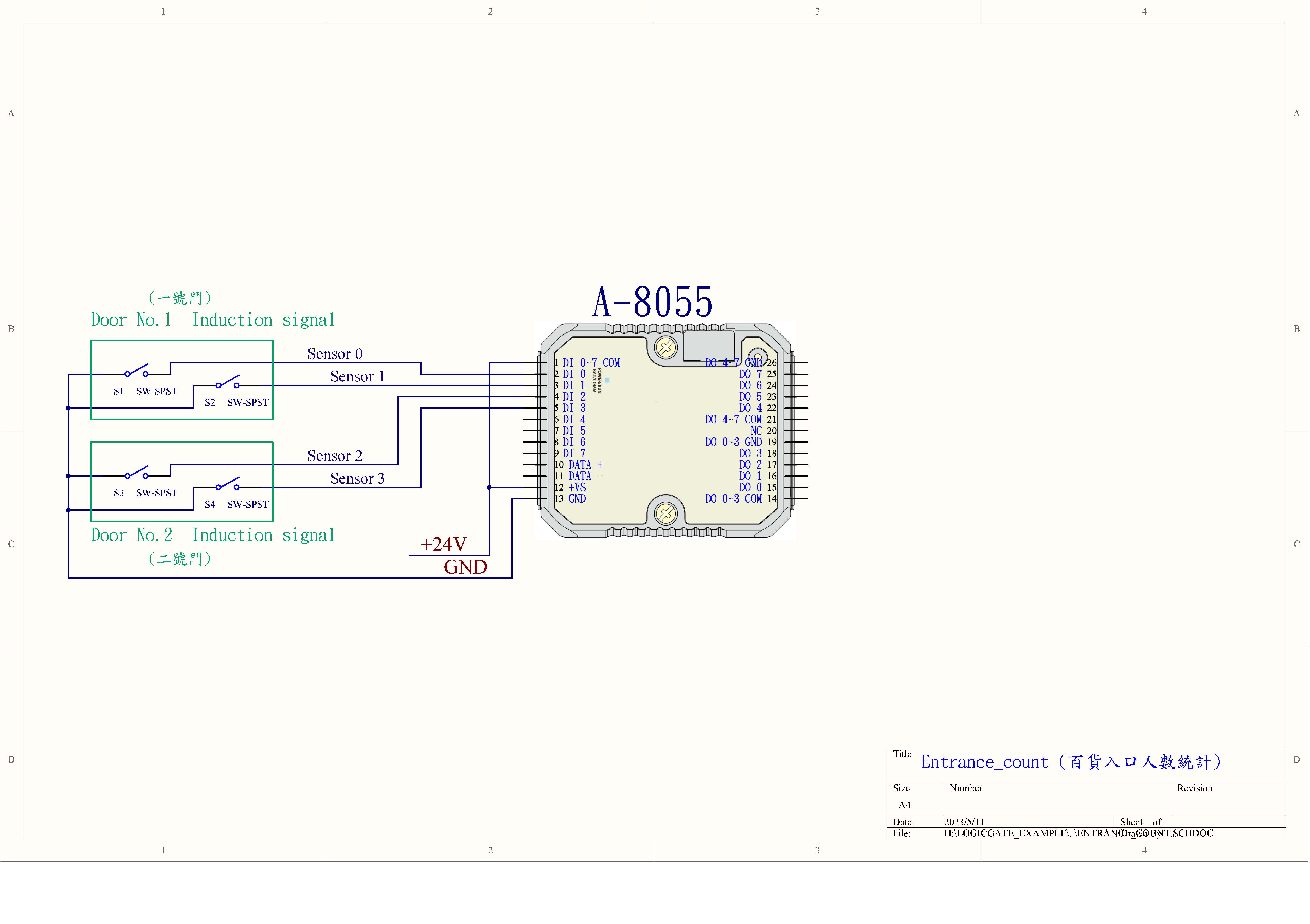Click the S3 designator text
The width and height of the screenshot is (1310, 924).
[x=119, y=493]
